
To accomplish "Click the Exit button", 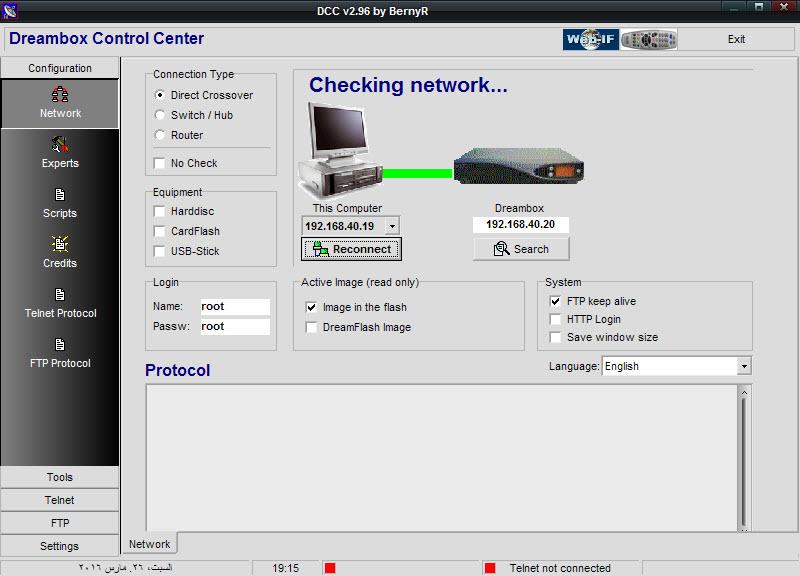I will pyautogui.click(x=736, y=39).
